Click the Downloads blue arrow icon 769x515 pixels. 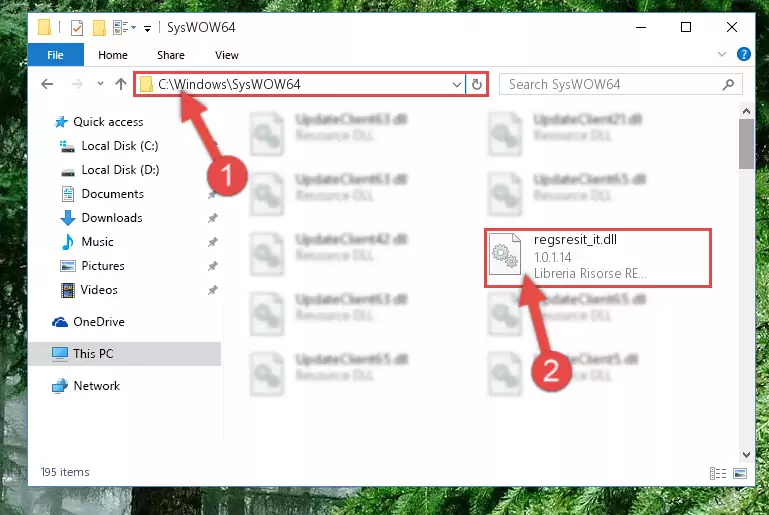click(x=67, y=218)
